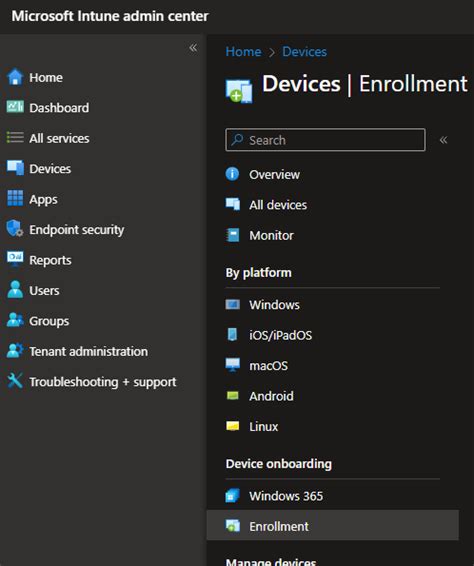Select Windows under By platform

[274, 305]
